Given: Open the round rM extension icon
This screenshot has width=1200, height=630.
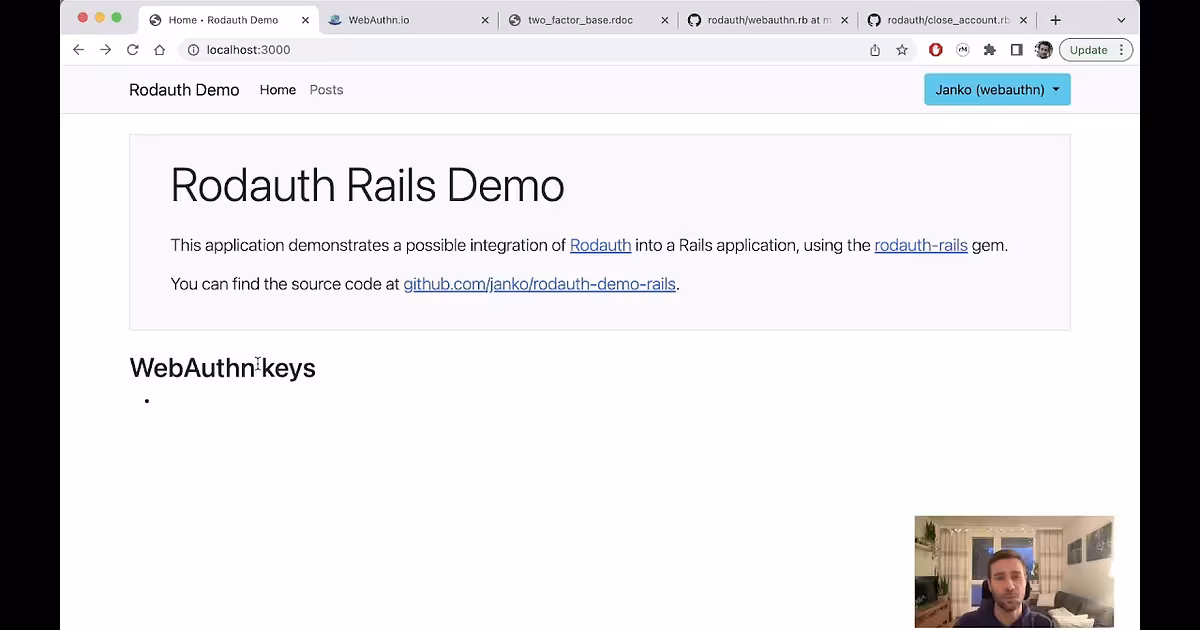Looking at the screenshot, I should pos(963,50).
